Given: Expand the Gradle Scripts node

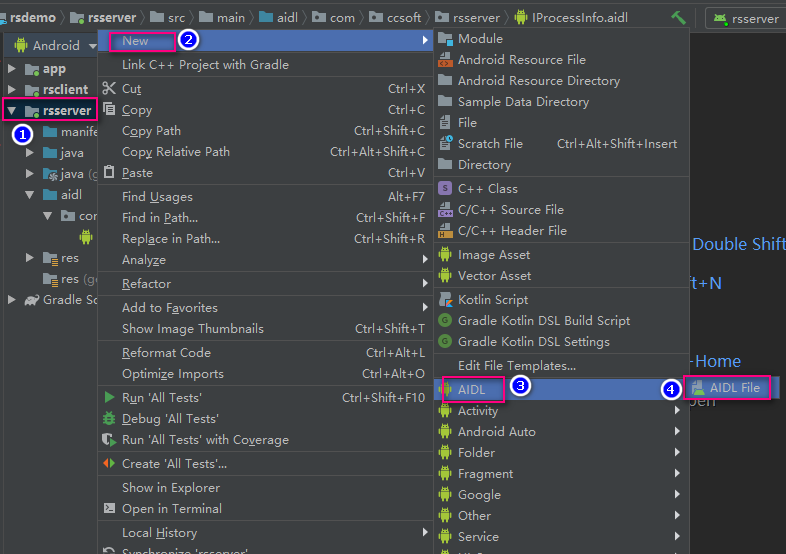Looking at the screenshot, I should 12,300.
